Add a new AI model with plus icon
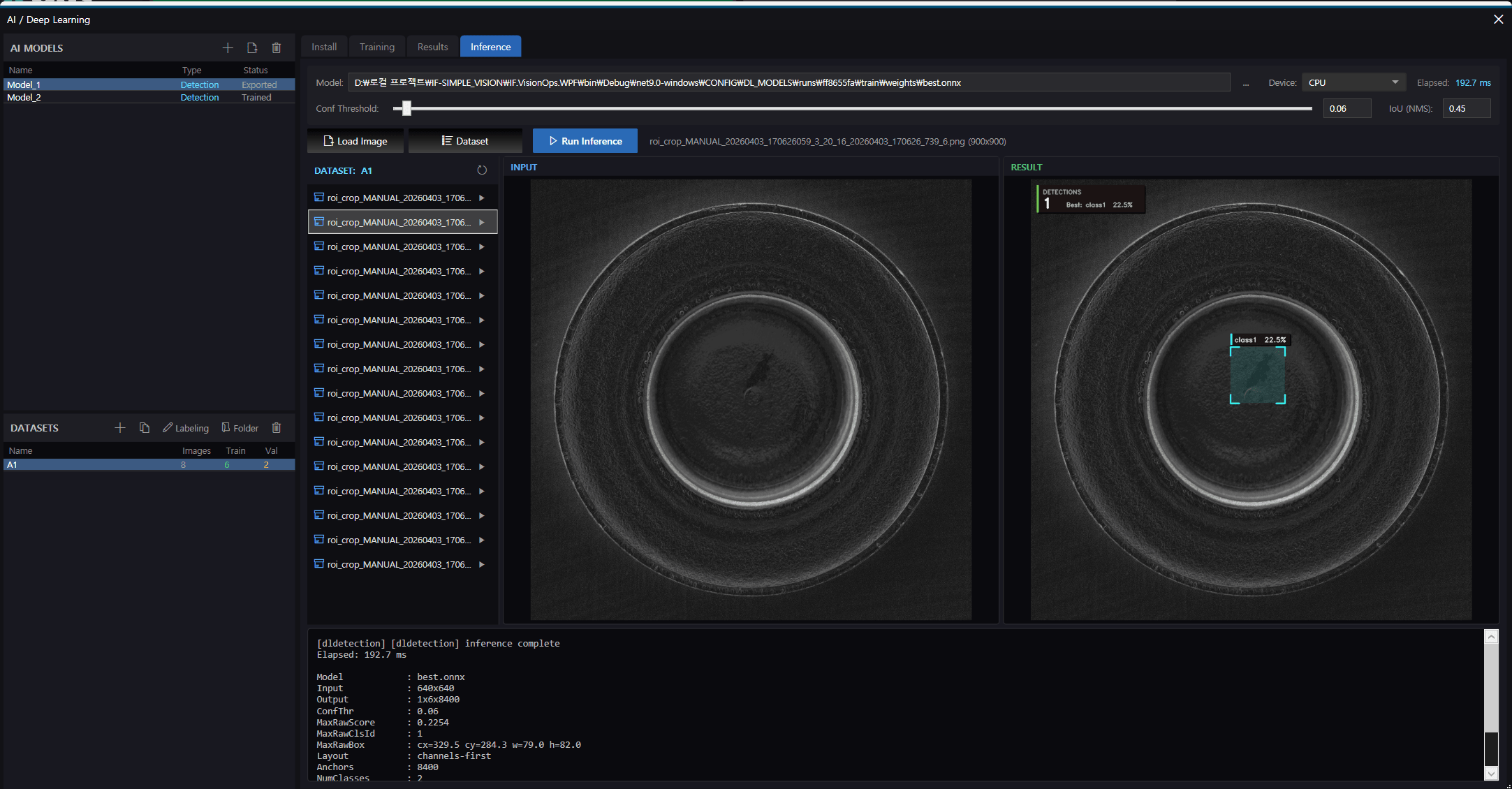This screenshot has width=1512, height=789. coord(228,48)
